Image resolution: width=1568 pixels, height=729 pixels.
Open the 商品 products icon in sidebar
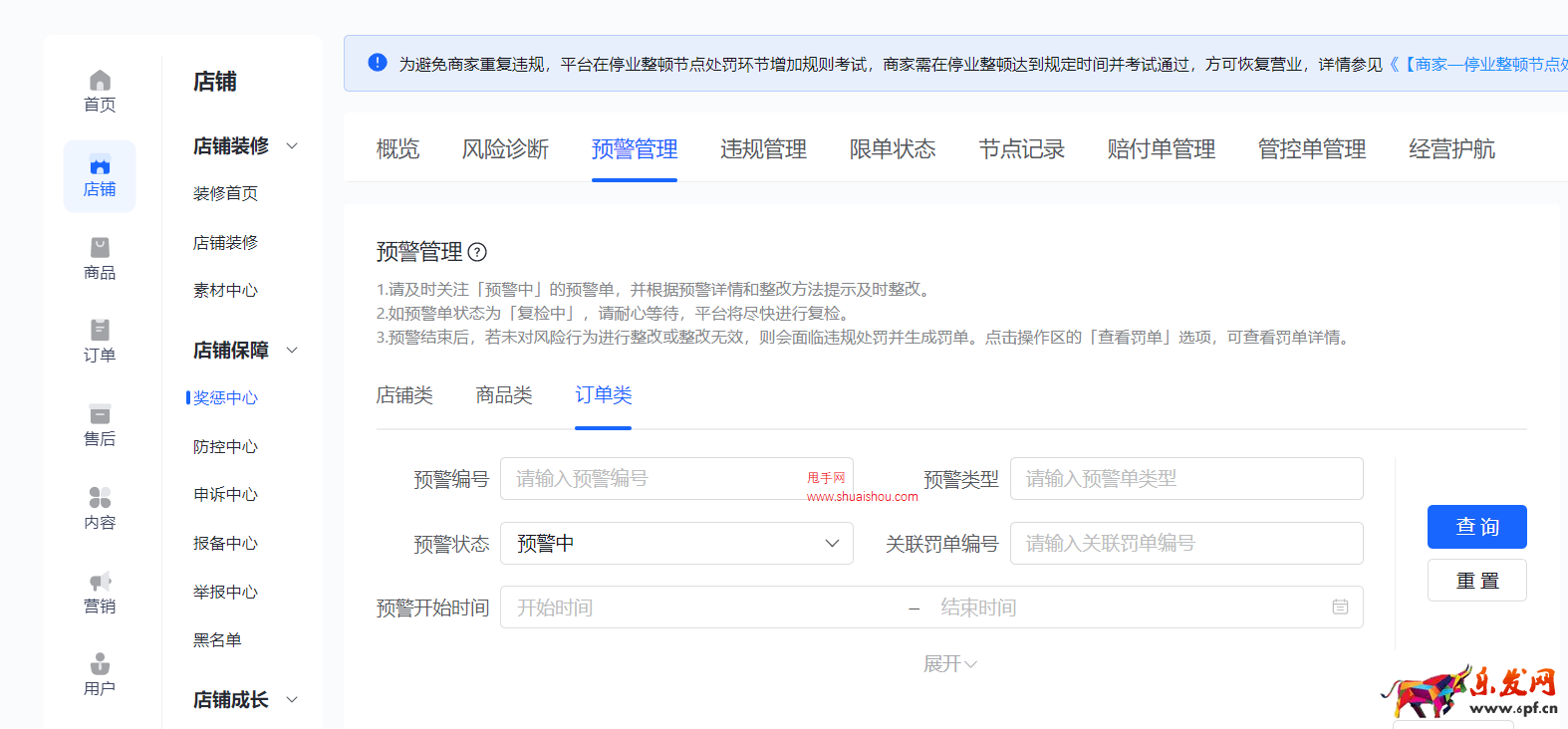[x=100, y=248]
